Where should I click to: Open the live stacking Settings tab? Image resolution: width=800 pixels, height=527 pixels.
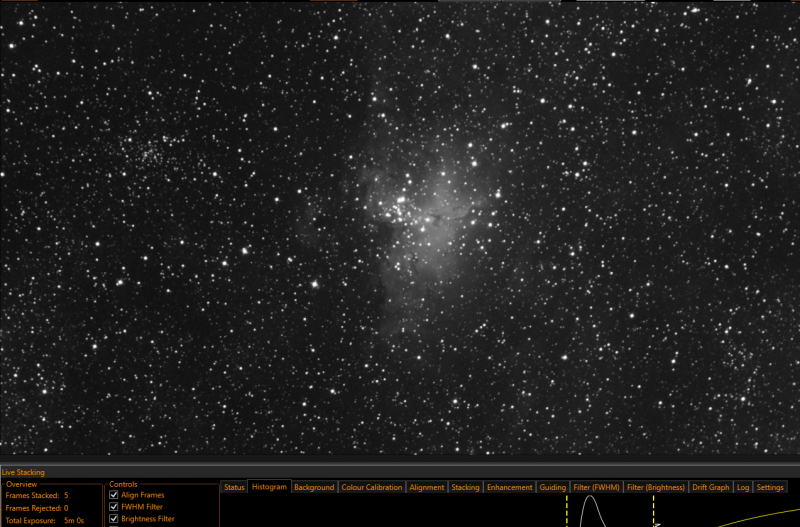[x=770, y=487]
